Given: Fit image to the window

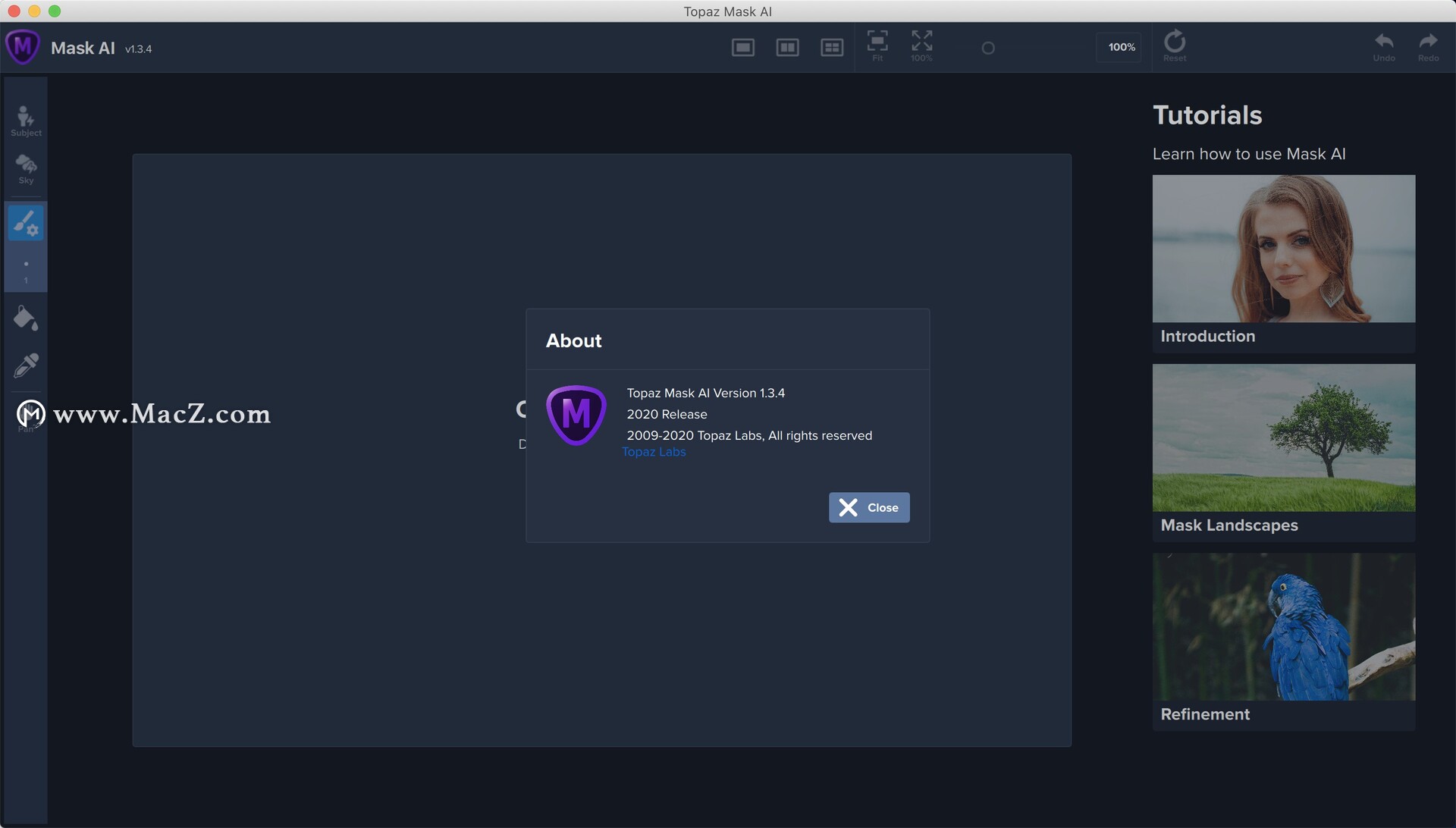Looking at the screenshot, I should (x=877, y=45).
